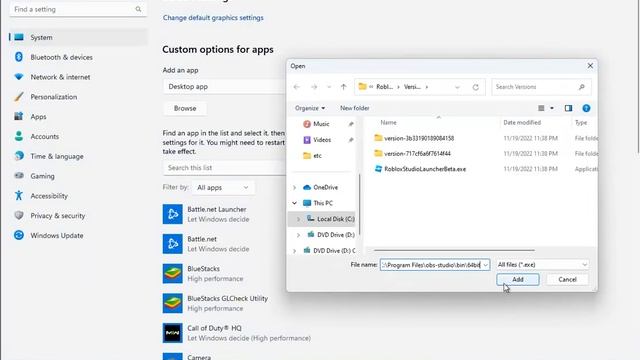Click the Gaming controller icon

(x=19, y=176)
